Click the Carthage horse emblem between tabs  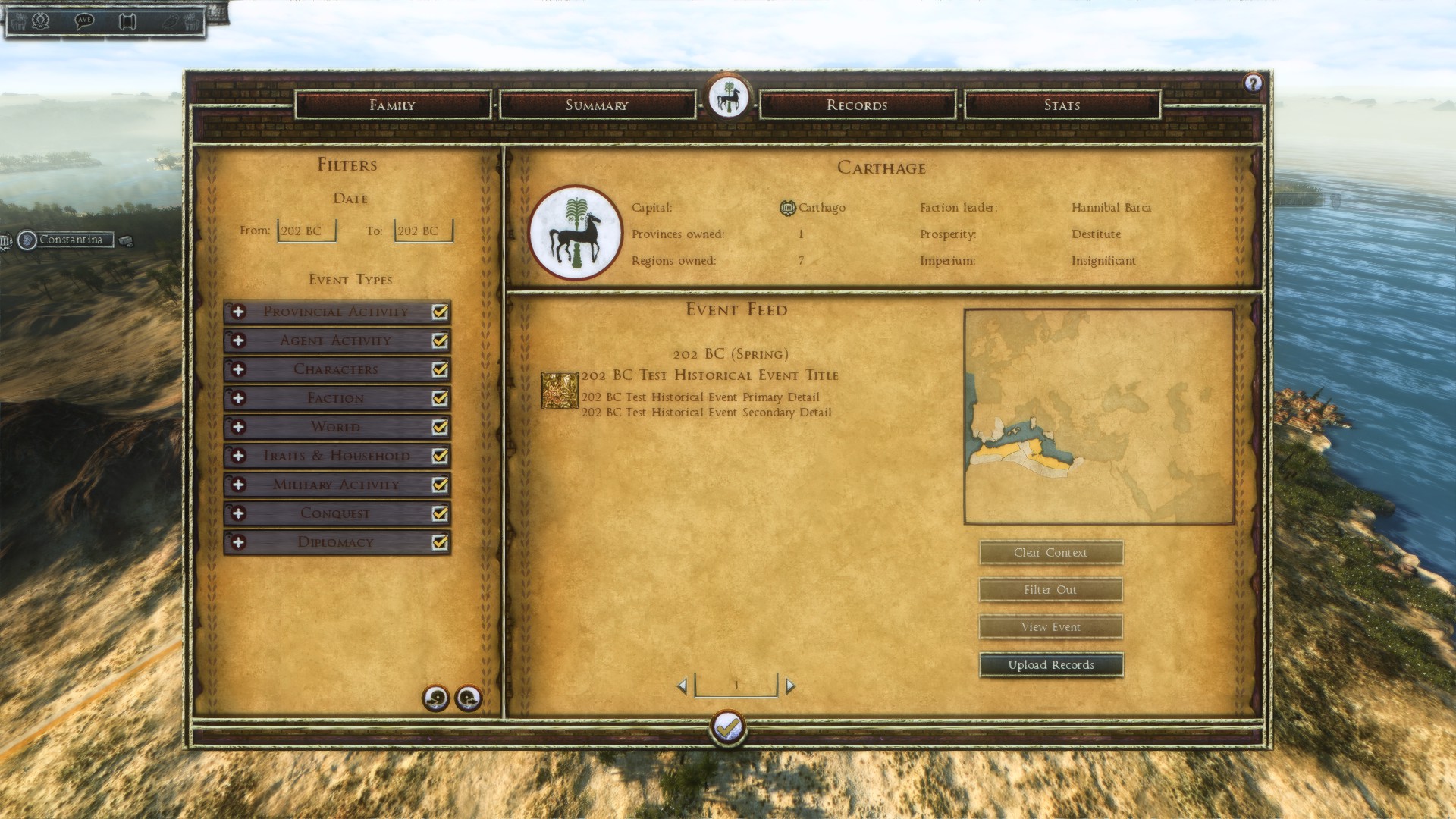728,98
